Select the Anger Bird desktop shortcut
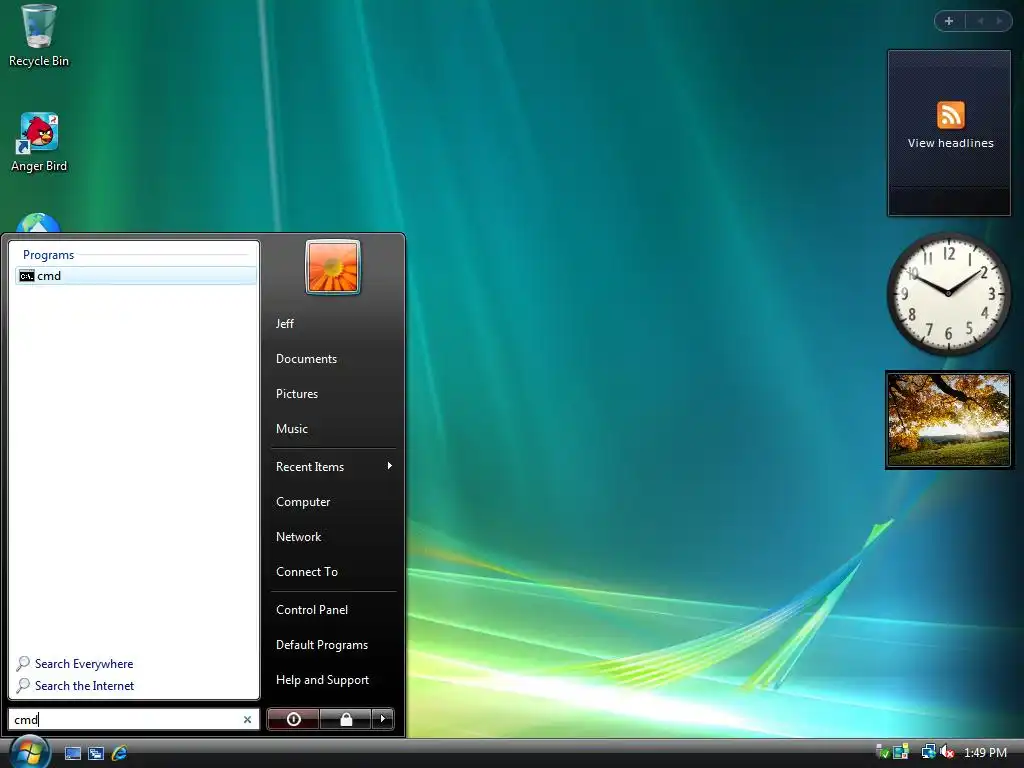Viewport: 1024px width, 768px height. 39,142
